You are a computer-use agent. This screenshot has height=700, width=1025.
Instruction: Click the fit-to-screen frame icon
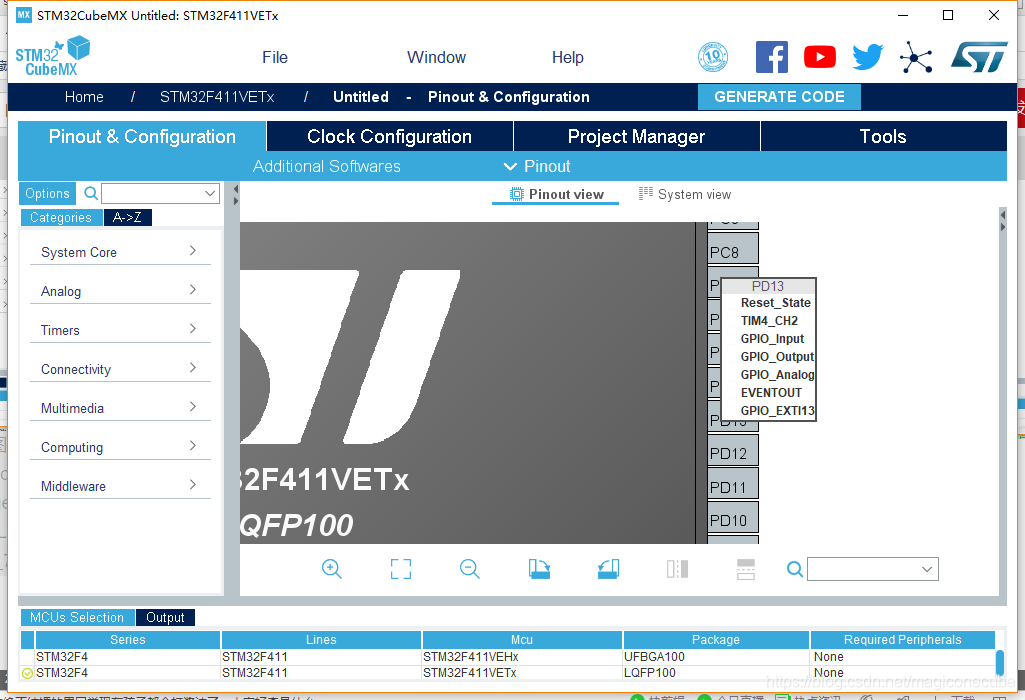point(401,569)
